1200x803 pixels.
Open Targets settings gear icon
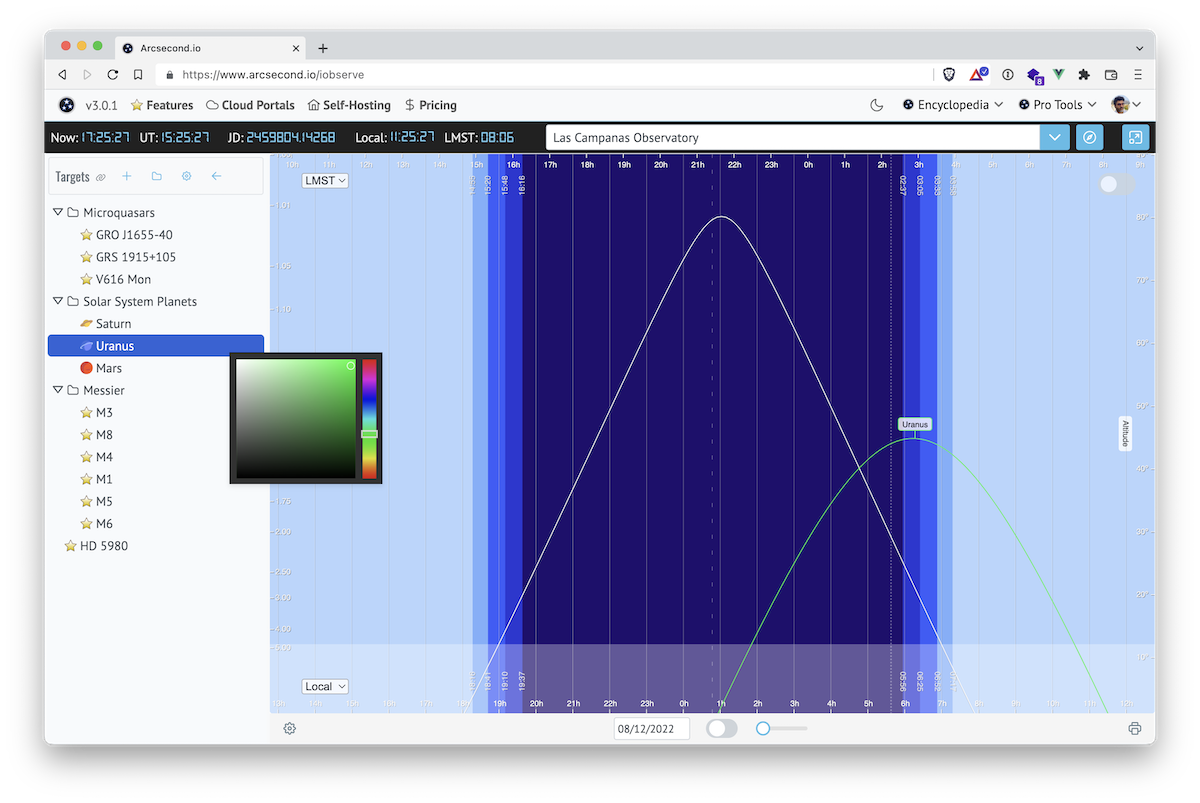186,176
